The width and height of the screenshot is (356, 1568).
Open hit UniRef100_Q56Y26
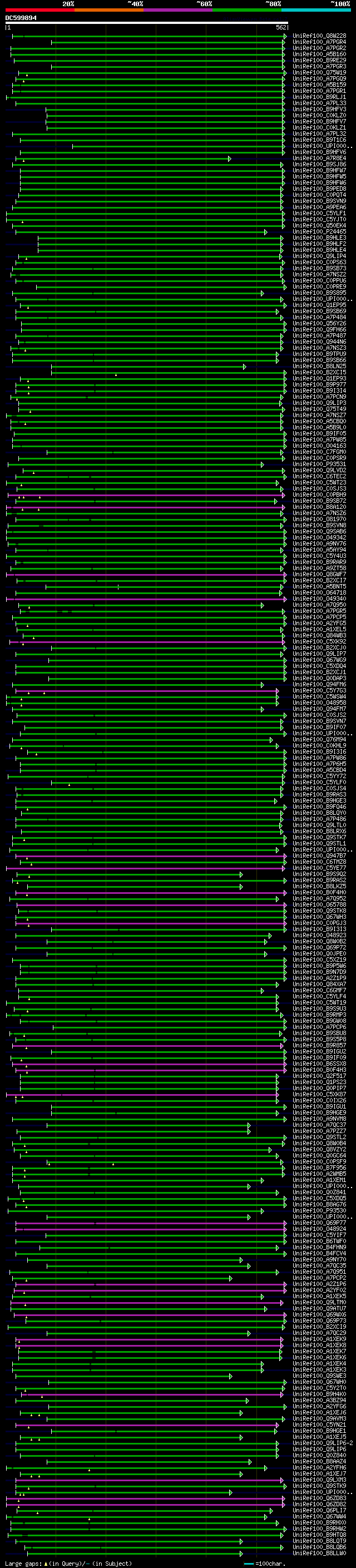tap(319, 323)
